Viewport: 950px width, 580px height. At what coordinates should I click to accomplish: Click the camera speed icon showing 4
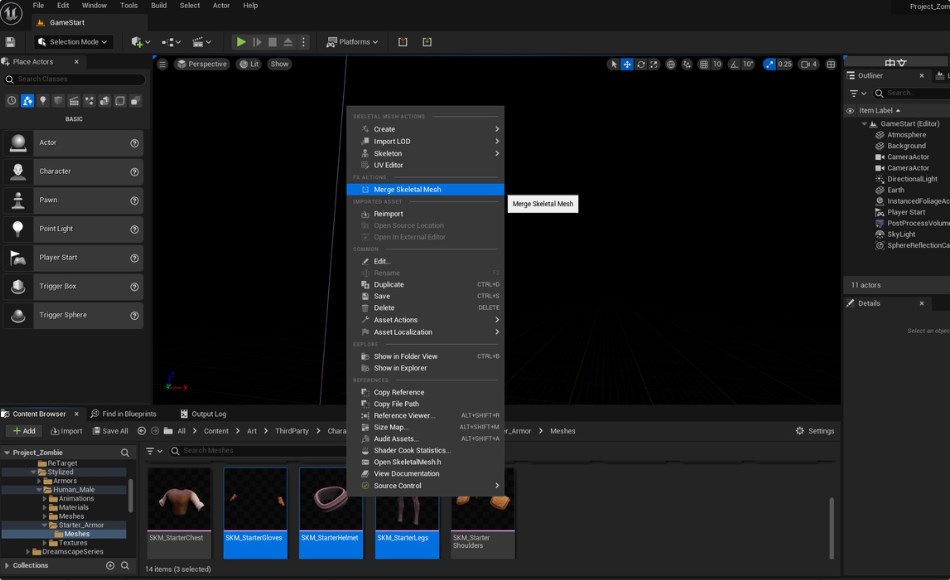[809, 65]
